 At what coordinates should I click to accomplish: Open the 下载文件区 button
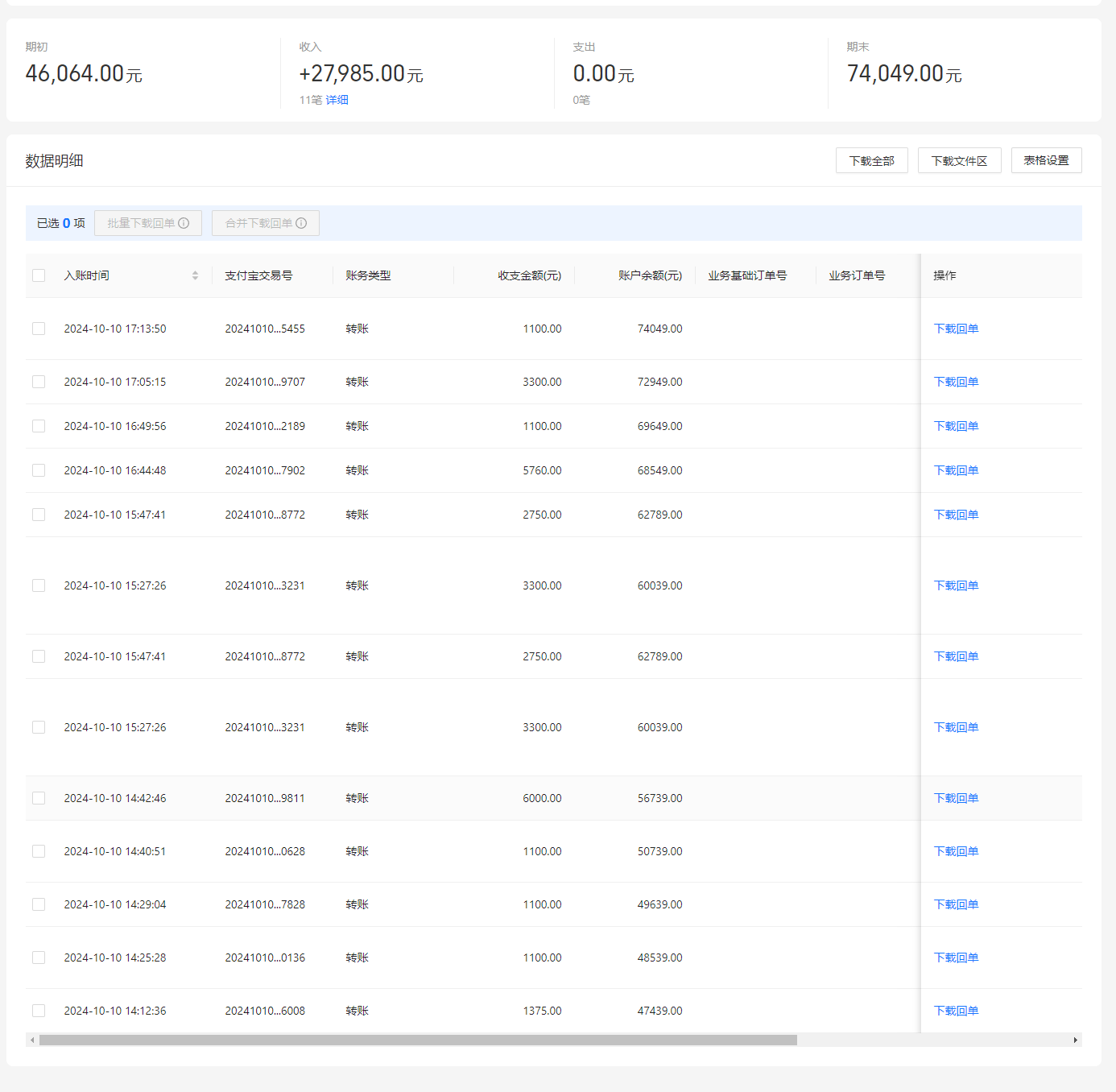pyautogui.click(x=959, y=160)
